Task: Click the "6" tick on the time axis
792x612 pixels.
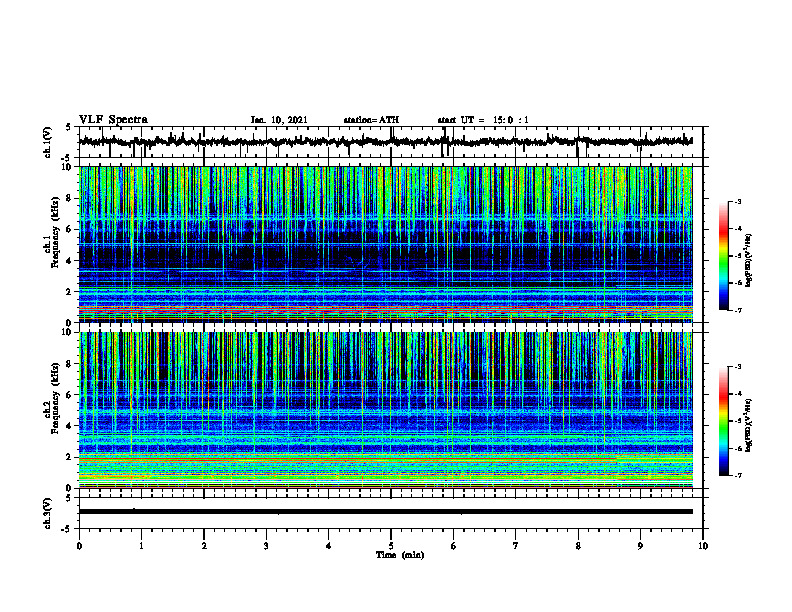Action: coord(454,546)
